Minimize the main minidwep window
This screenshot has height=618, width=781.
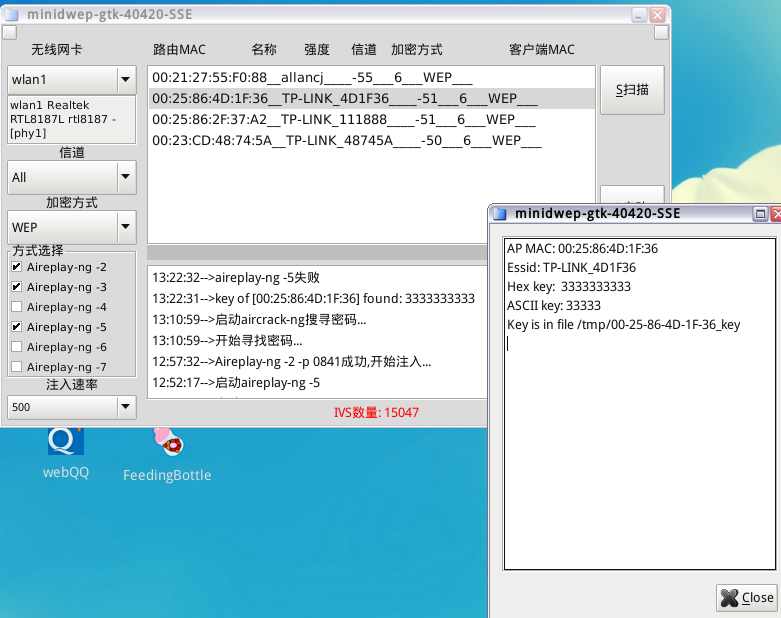639,15
